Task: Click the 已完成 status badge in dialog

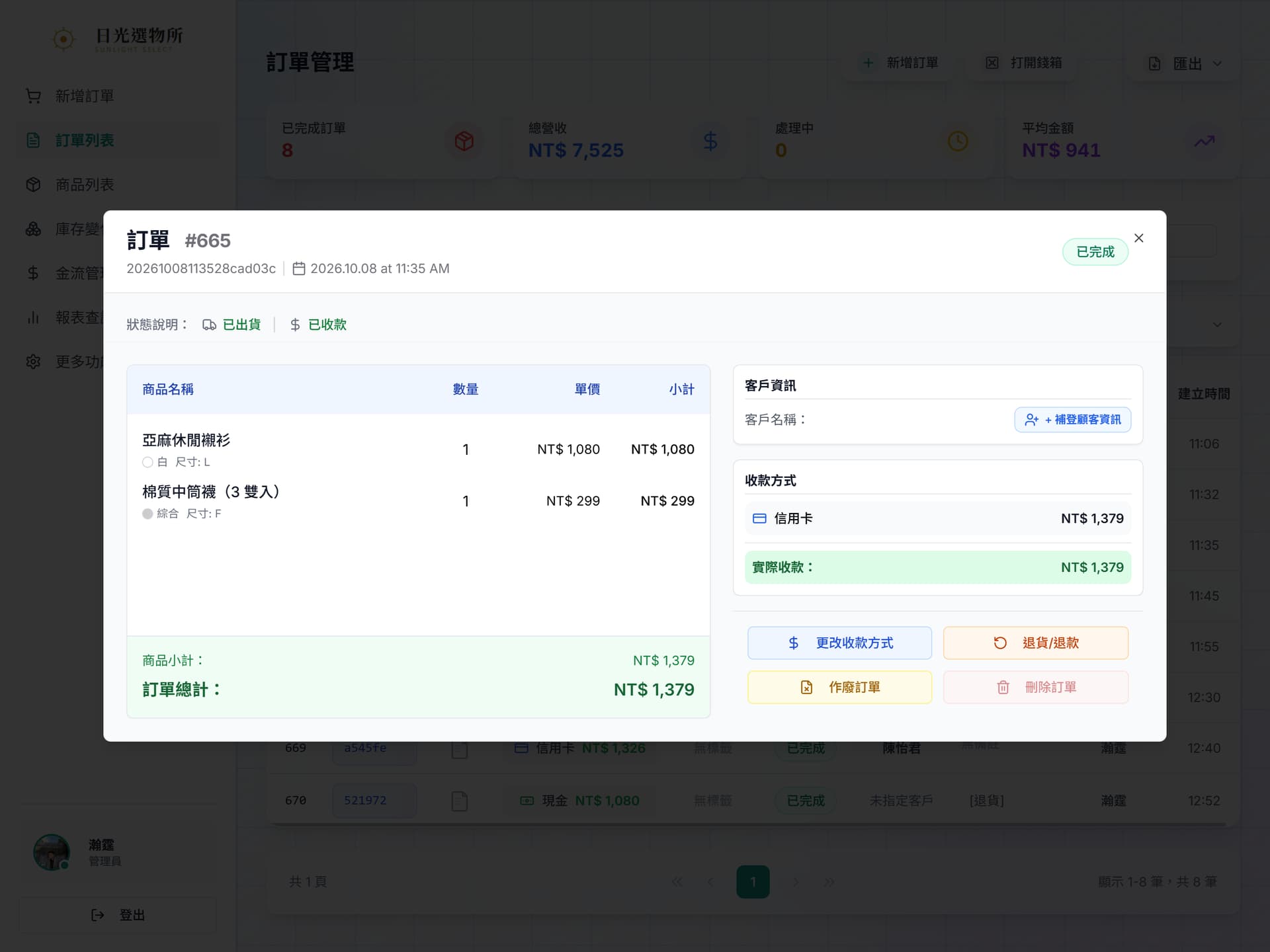Action: (1095, 252)
